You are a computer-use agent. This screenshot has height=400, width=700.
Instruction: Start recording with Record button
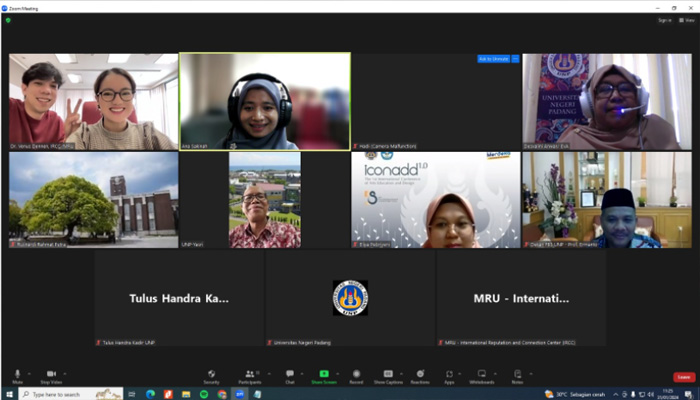coord(356,376)
